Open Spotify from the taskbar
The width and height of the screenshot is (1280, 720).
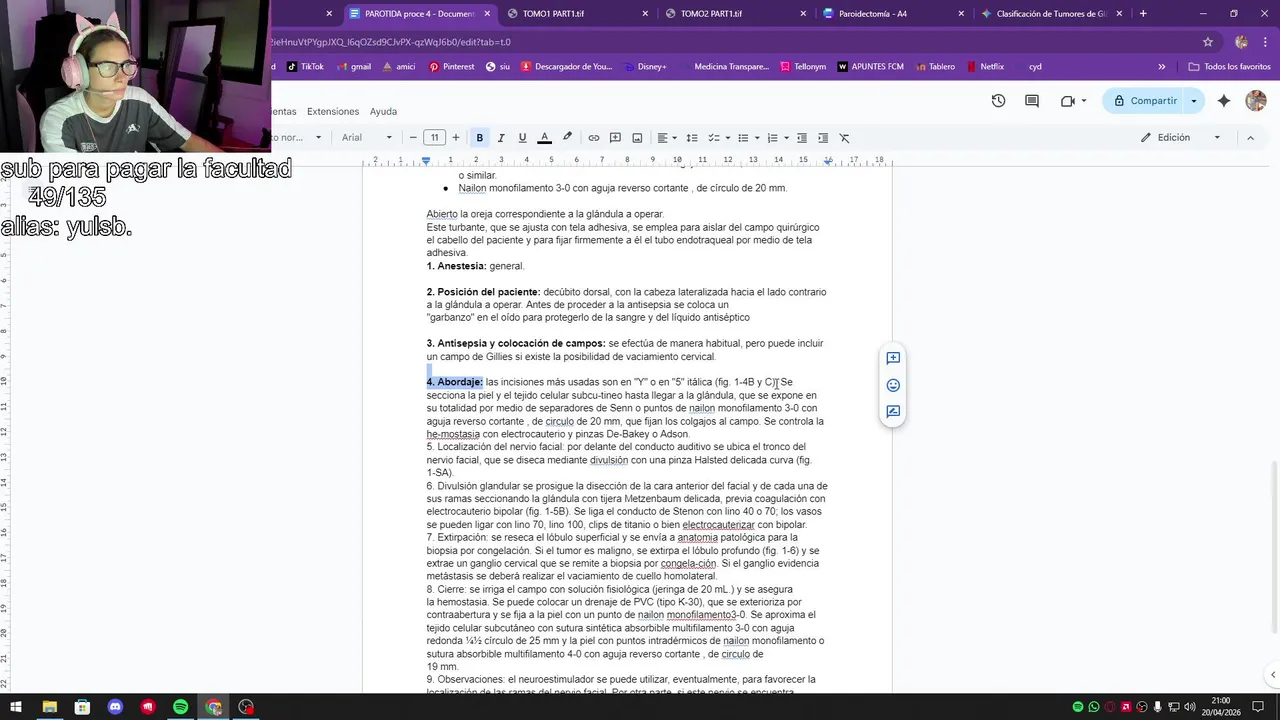coord(181,707)
